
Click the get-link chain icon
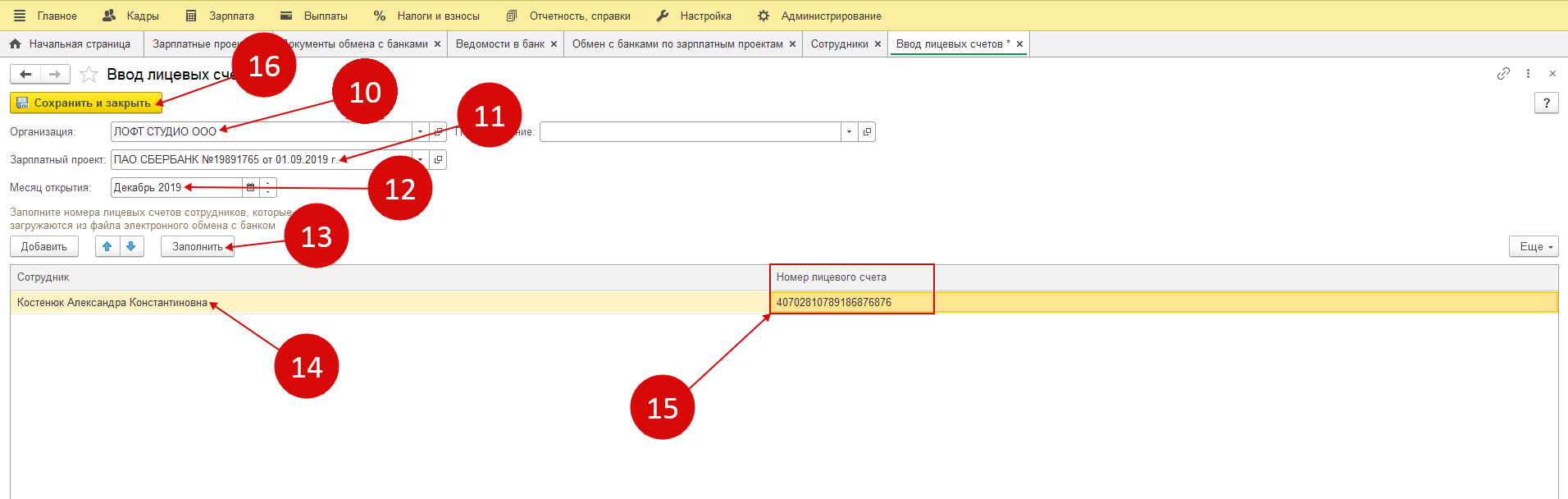(1503, 74)
